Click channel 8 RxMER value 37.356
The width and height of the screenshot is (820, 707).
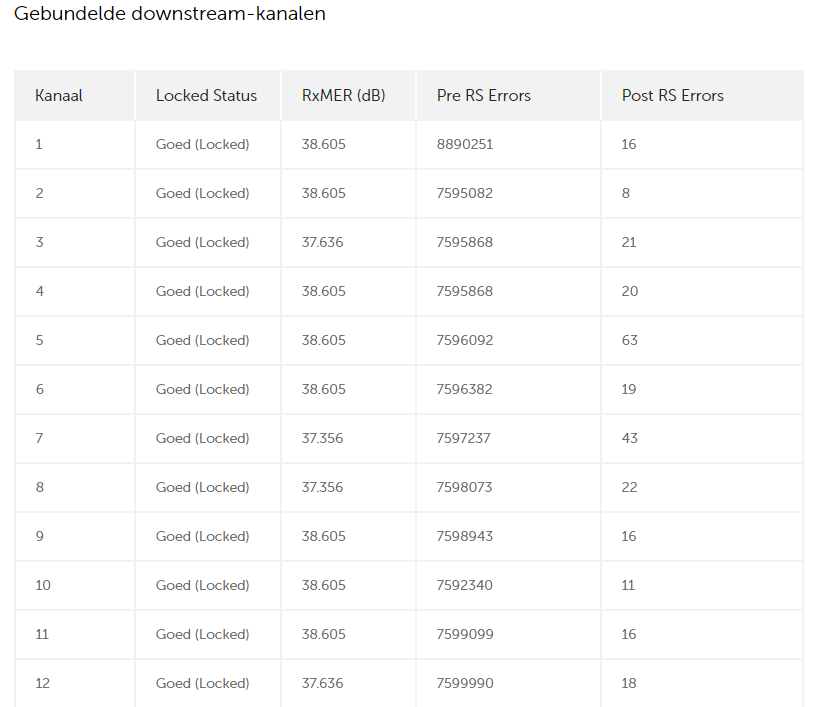tap(323, 487)
